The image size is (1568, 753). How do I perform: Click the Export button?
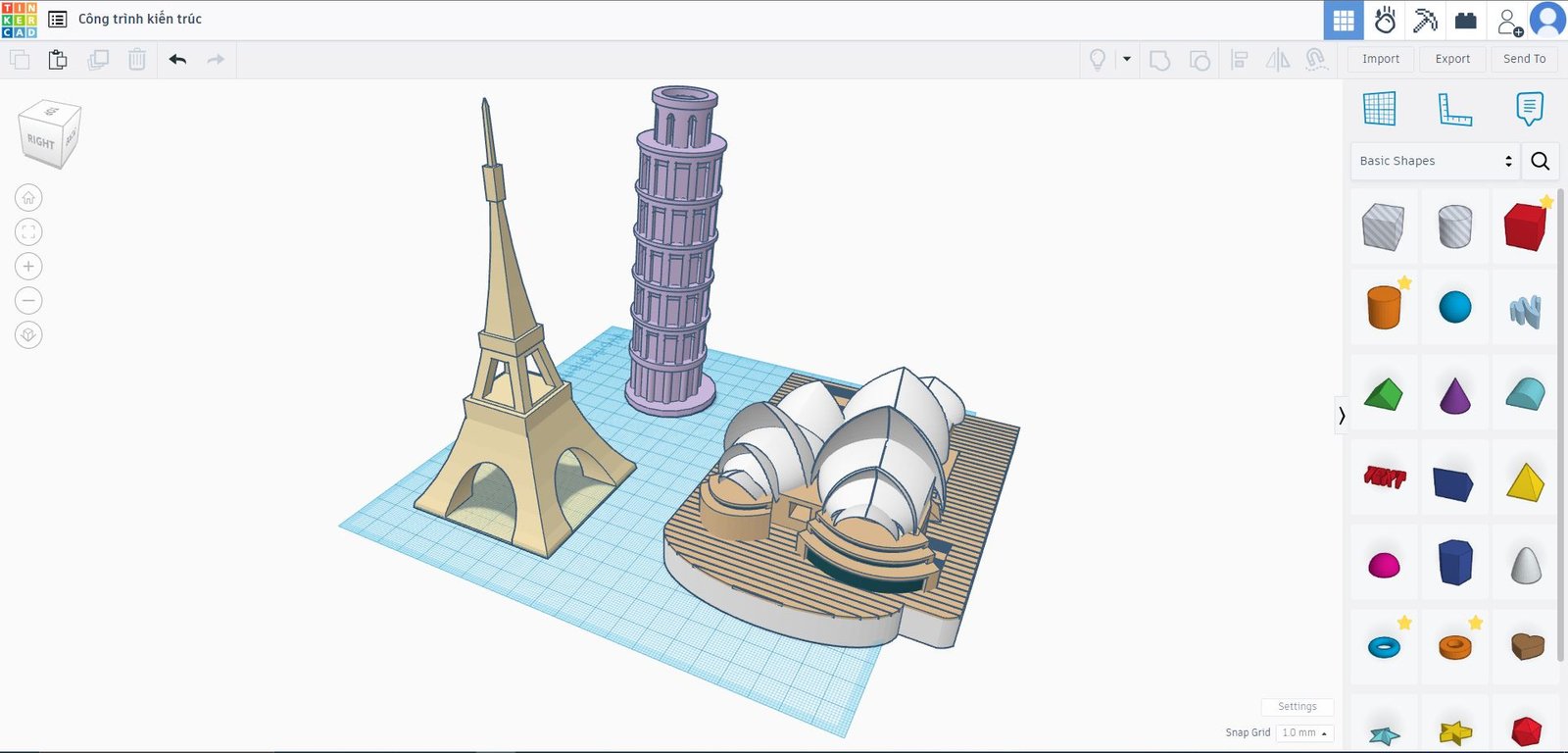[1452, 59]
